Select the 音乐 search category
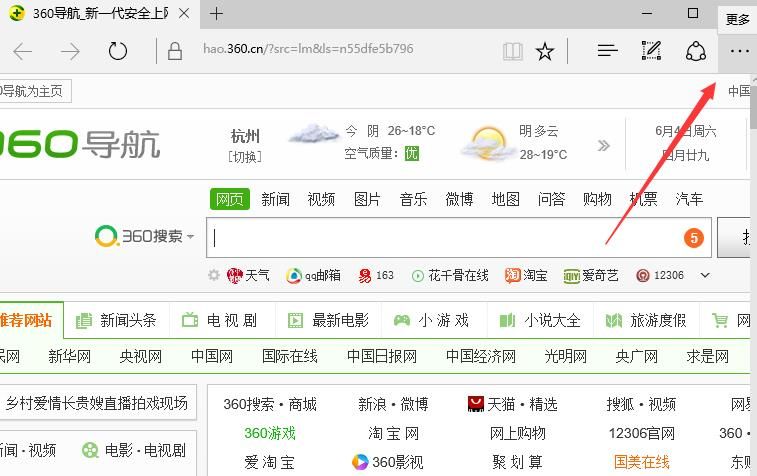757x476 pixels. (413, 199)
